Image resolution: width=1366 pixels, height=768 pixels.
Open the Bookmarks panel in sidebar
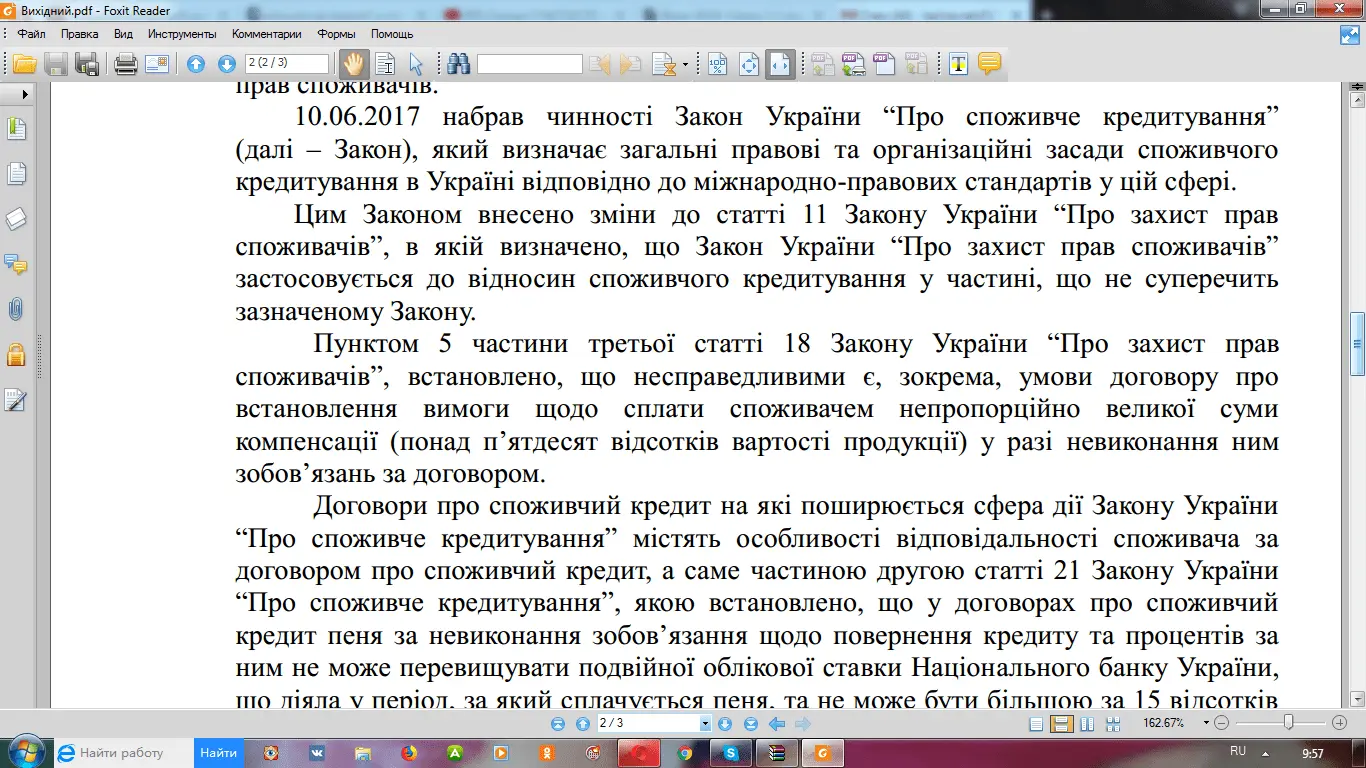tap(16, 129)
